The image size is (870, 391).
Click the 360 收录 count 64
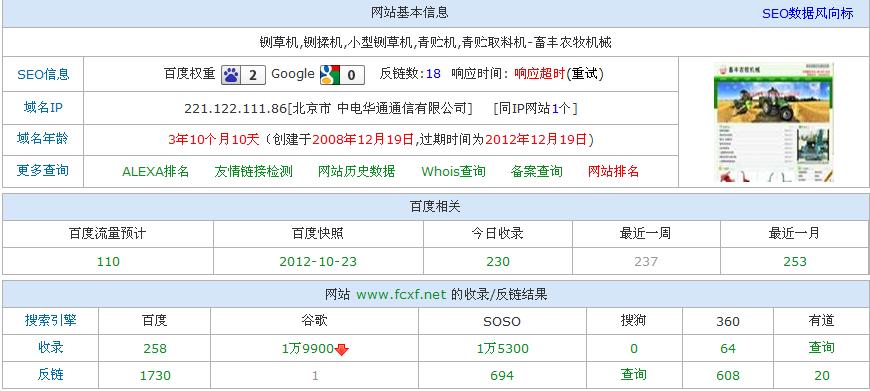[x=727, y=348]
